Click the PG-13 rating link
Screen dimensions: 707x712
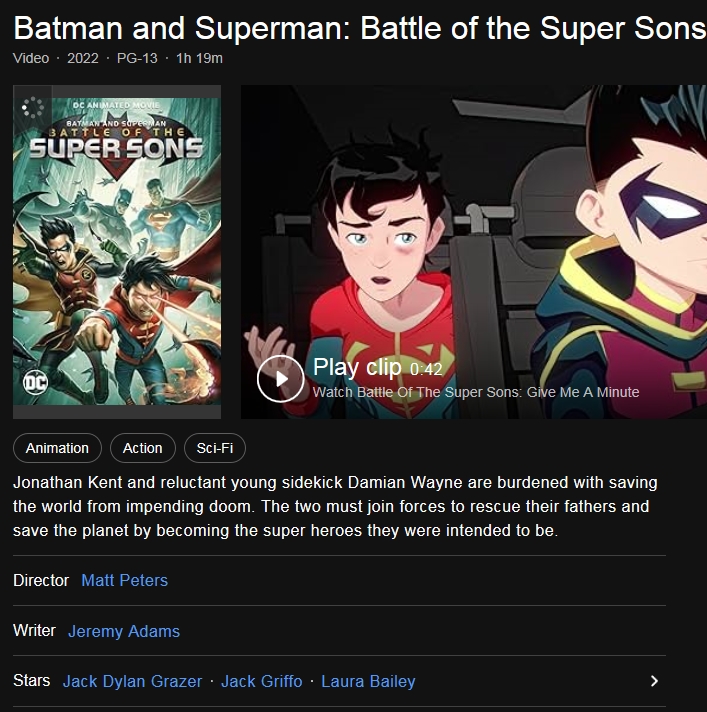coord(137,58)
